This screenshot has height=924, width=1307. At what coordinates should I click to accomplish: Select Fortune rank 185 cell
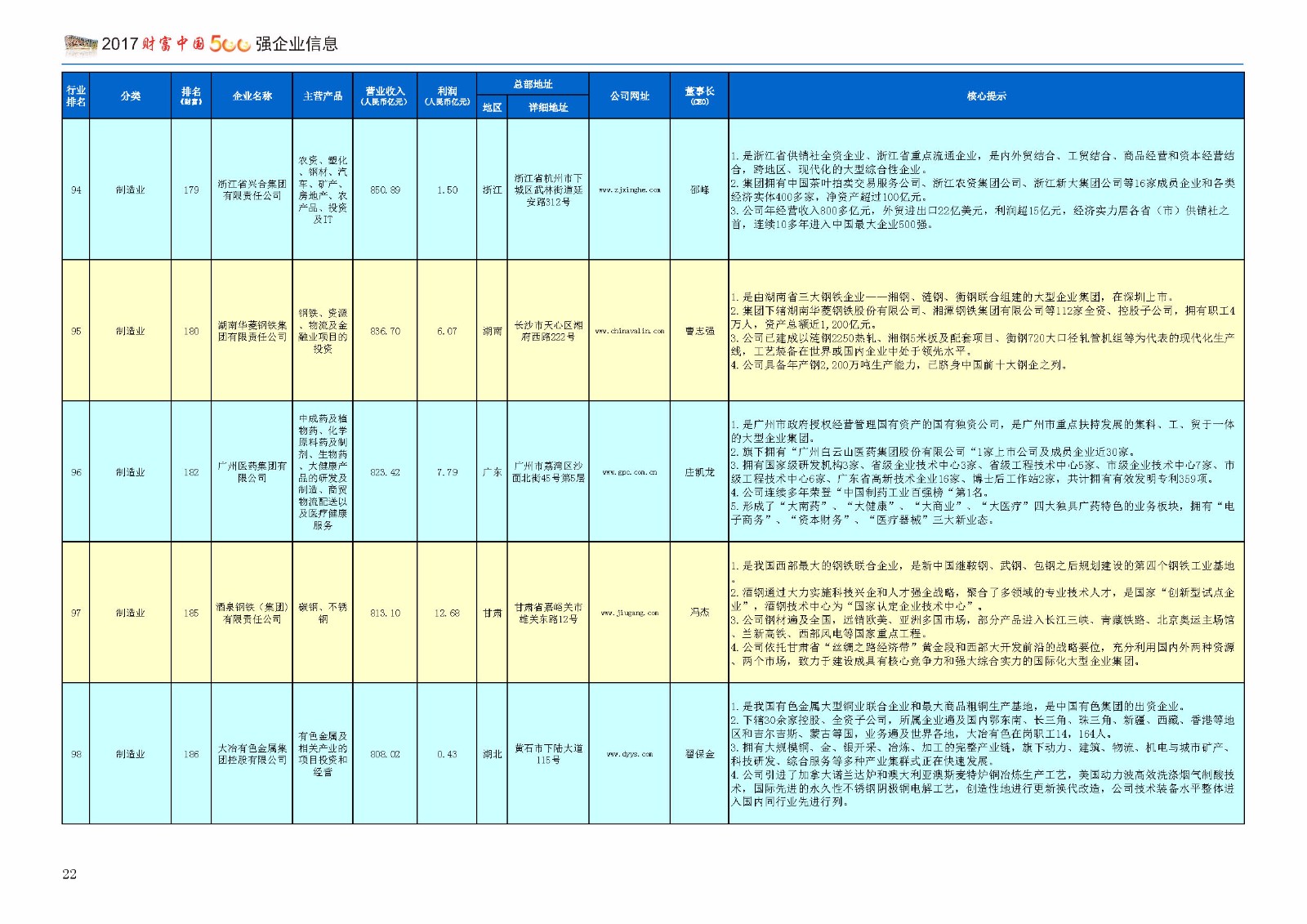point(191,613)
